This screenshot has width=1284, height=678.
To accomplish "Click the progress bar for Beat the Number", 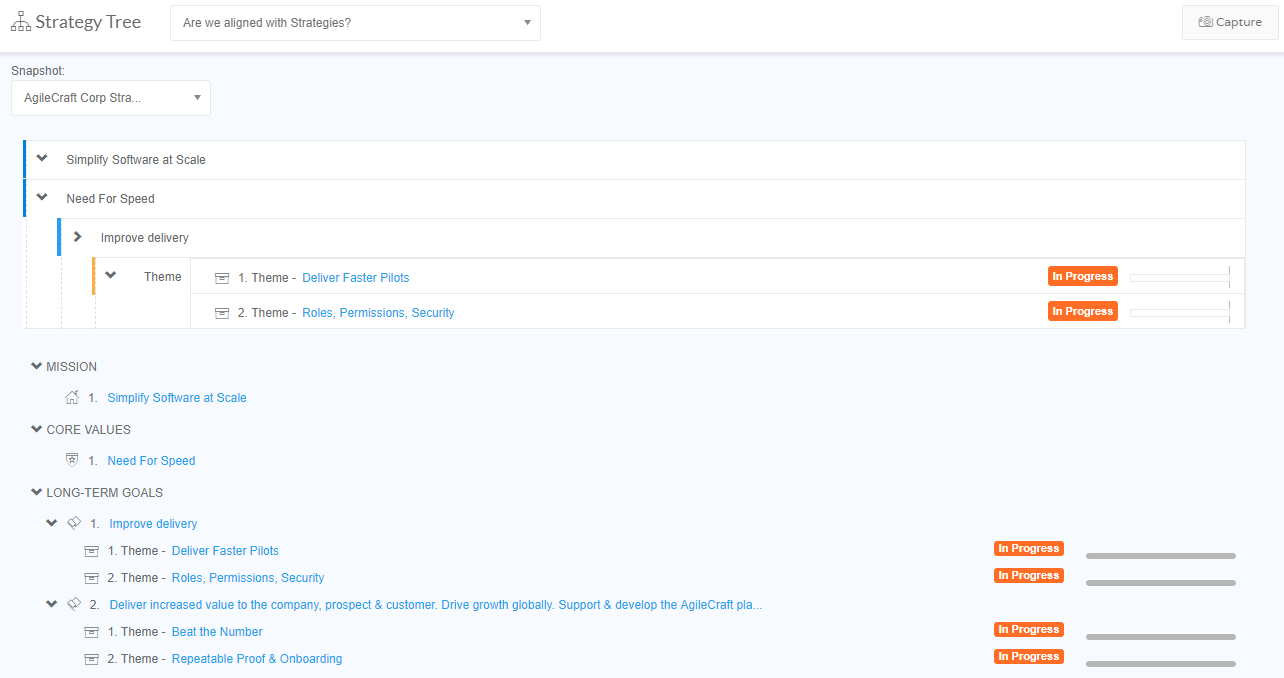I will [1160, 636].
